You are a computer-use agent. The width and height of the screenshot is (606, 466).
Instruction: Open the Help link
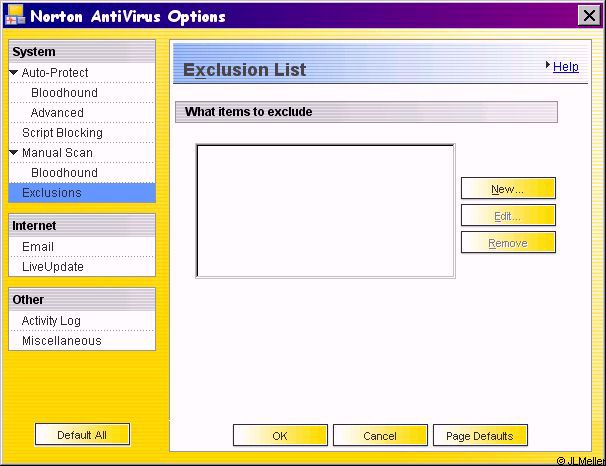[565, 67]
